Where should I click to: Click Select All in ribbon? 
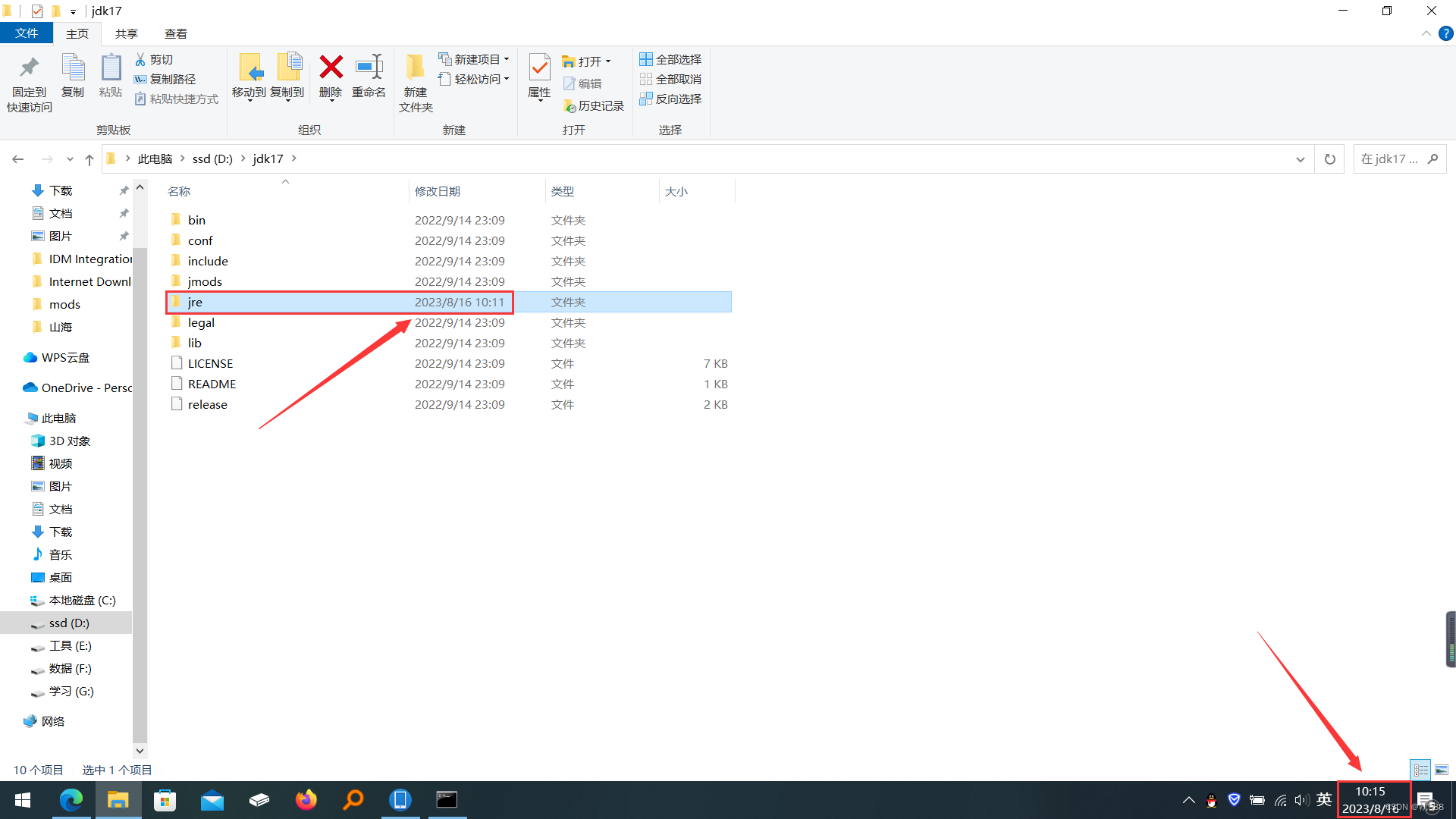670,59
